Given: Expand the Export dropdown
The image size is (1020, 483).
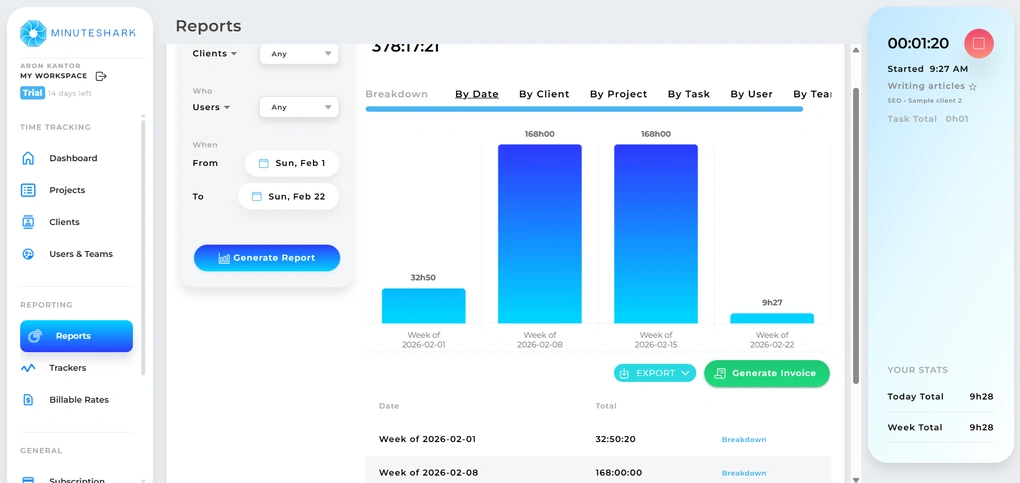Looking at the screenshot, I should click(x=655, y=373).
